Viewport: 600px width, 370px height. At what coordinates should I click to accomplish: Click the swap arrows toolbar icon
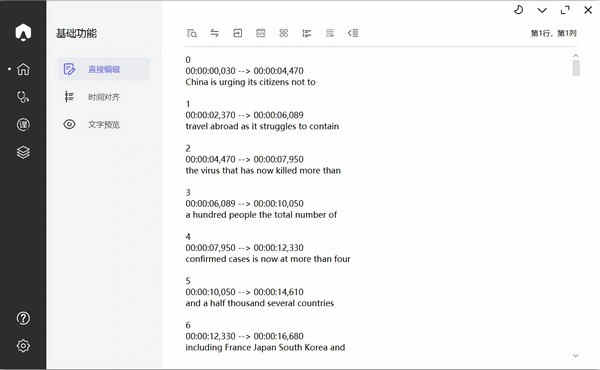click(215, 33)
